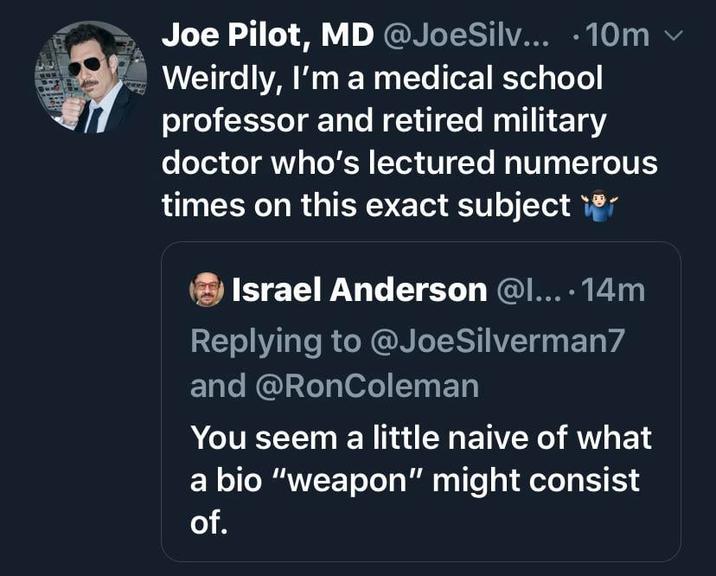This screenshot has height=576, width=716.
Task: Open the @RonColeman mention
Action: pos(367,386)
